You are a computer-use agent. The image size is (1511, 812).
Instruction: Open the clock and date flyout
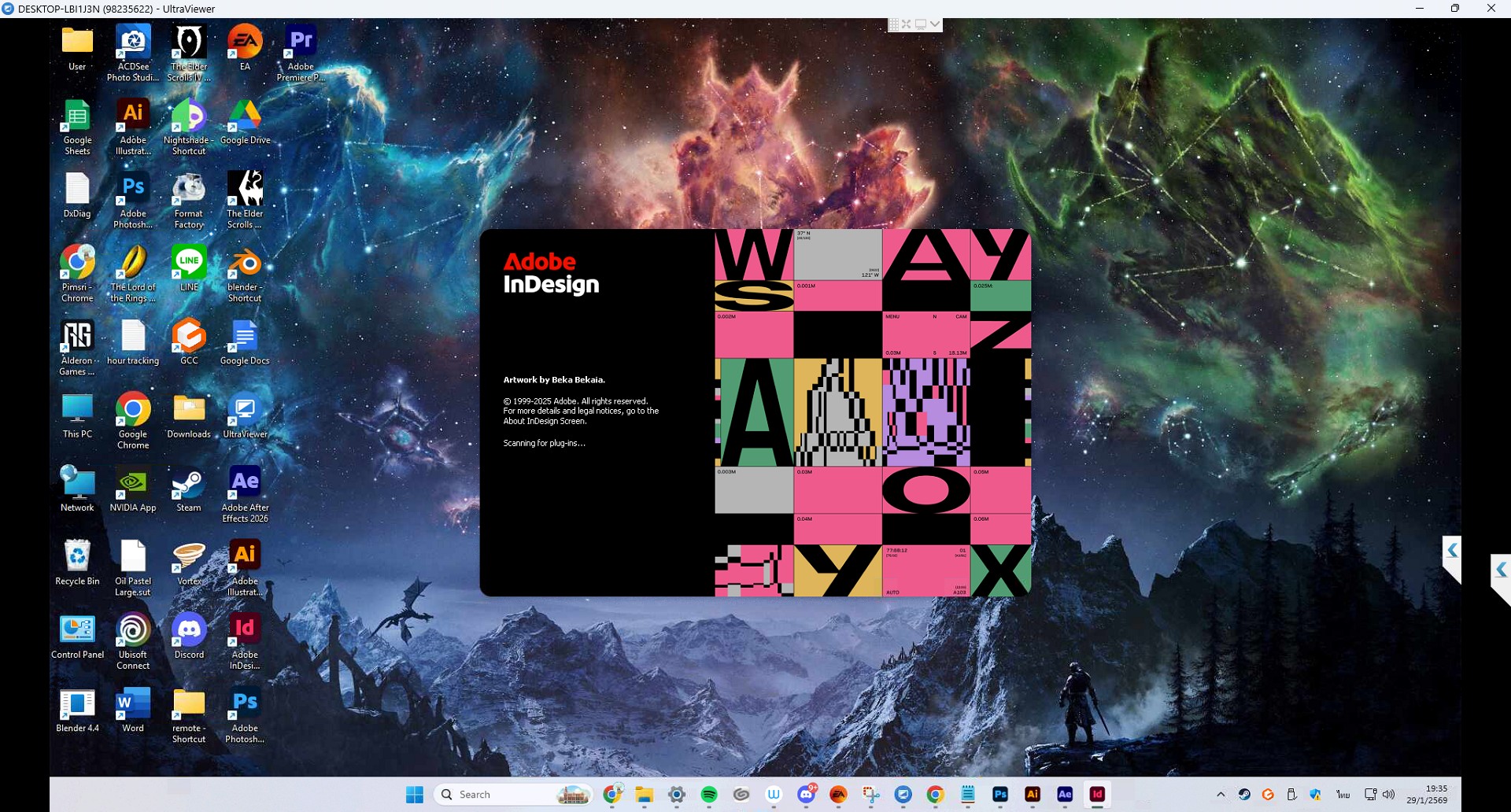coord(1427,795)
